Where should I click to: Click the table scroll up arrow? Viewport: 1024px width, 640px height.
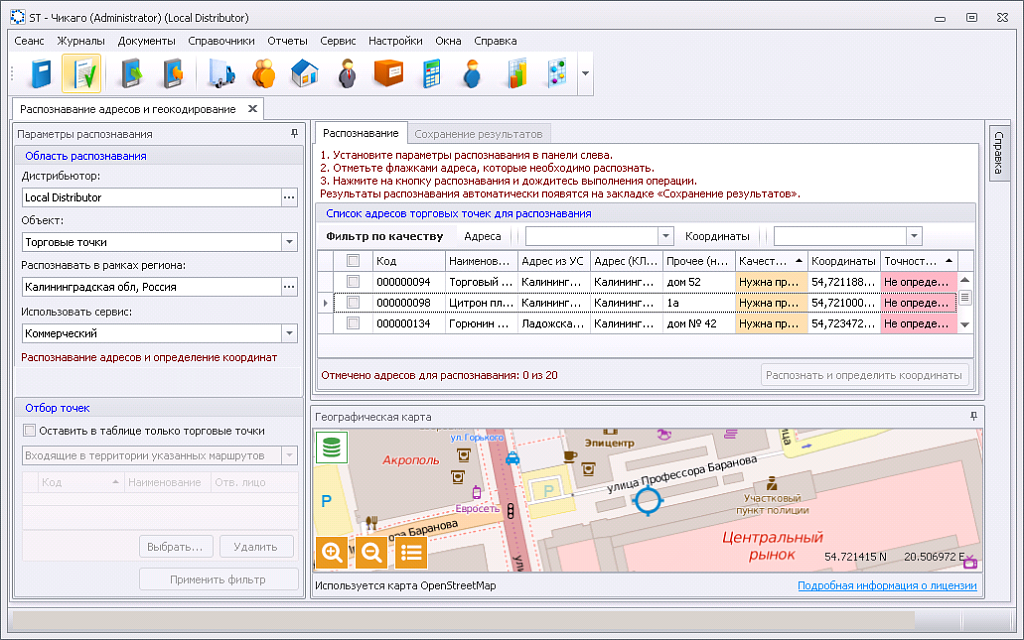(x=965, y=280)
